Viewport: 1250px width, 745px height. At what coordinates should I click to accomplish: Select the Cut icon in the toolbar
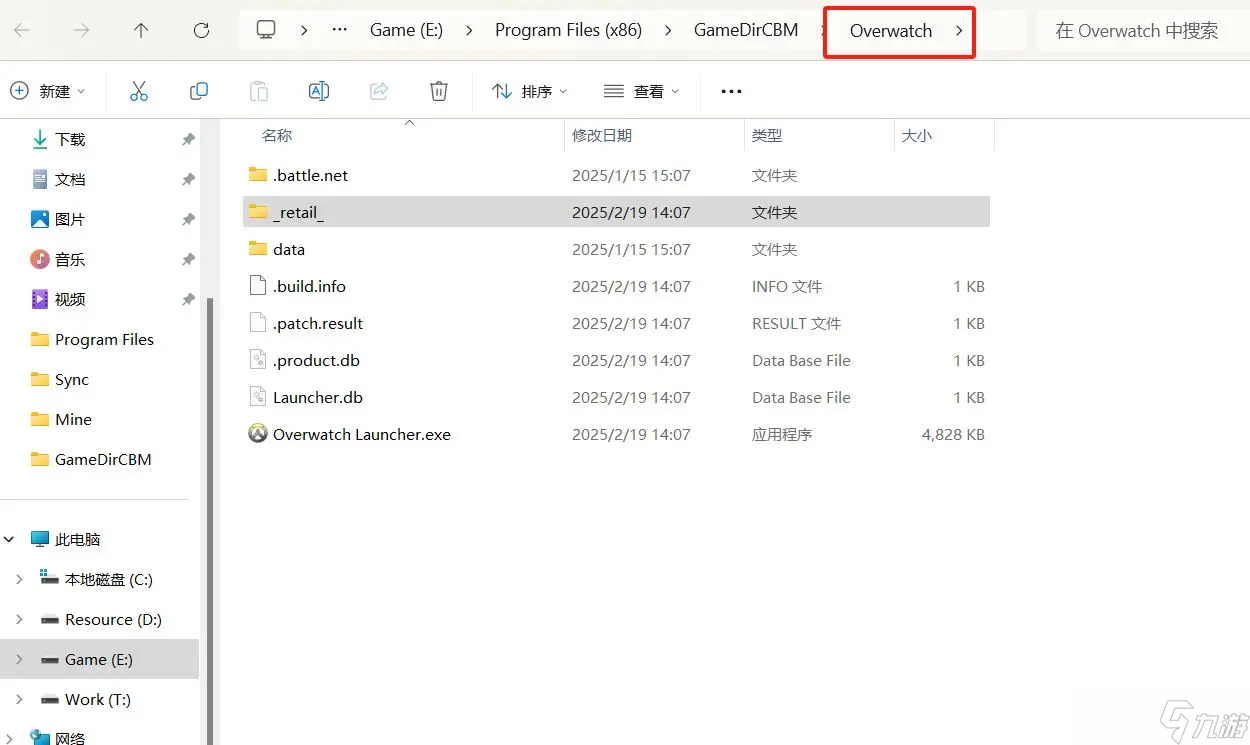click(x=139, y=91)
